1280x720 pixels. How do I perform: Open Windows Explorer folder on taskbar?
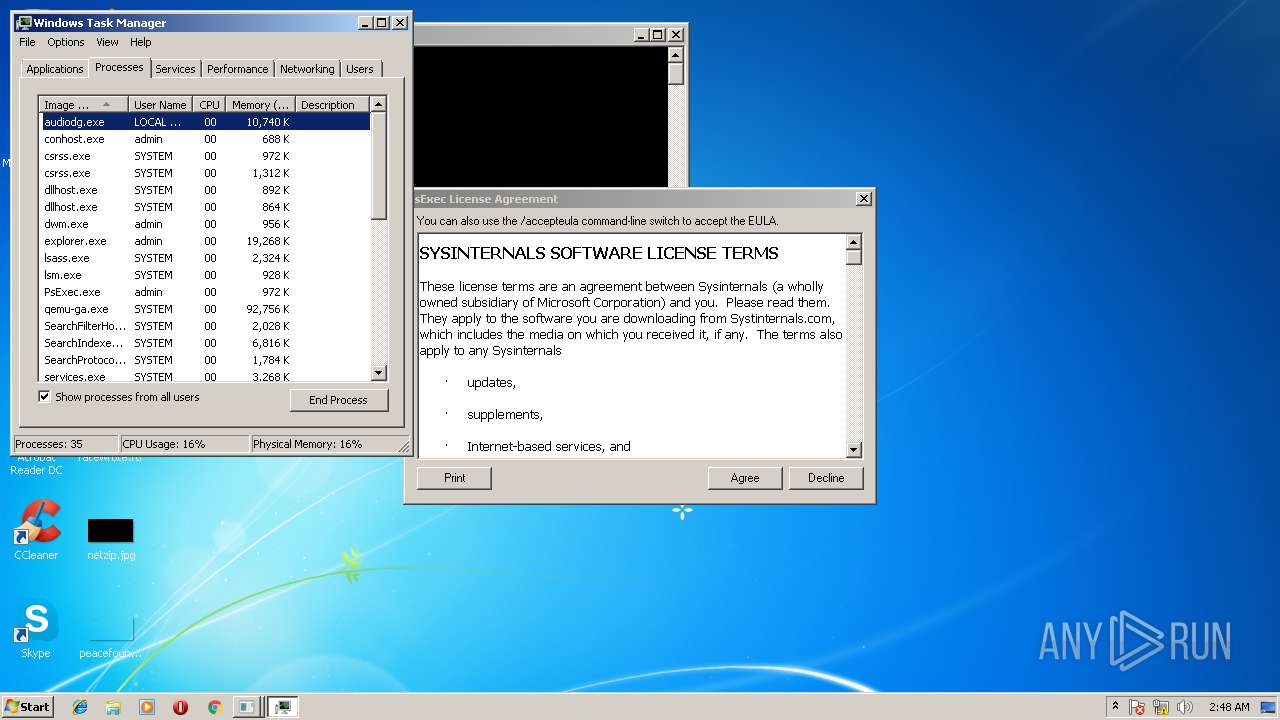click(x=113, y=707)
